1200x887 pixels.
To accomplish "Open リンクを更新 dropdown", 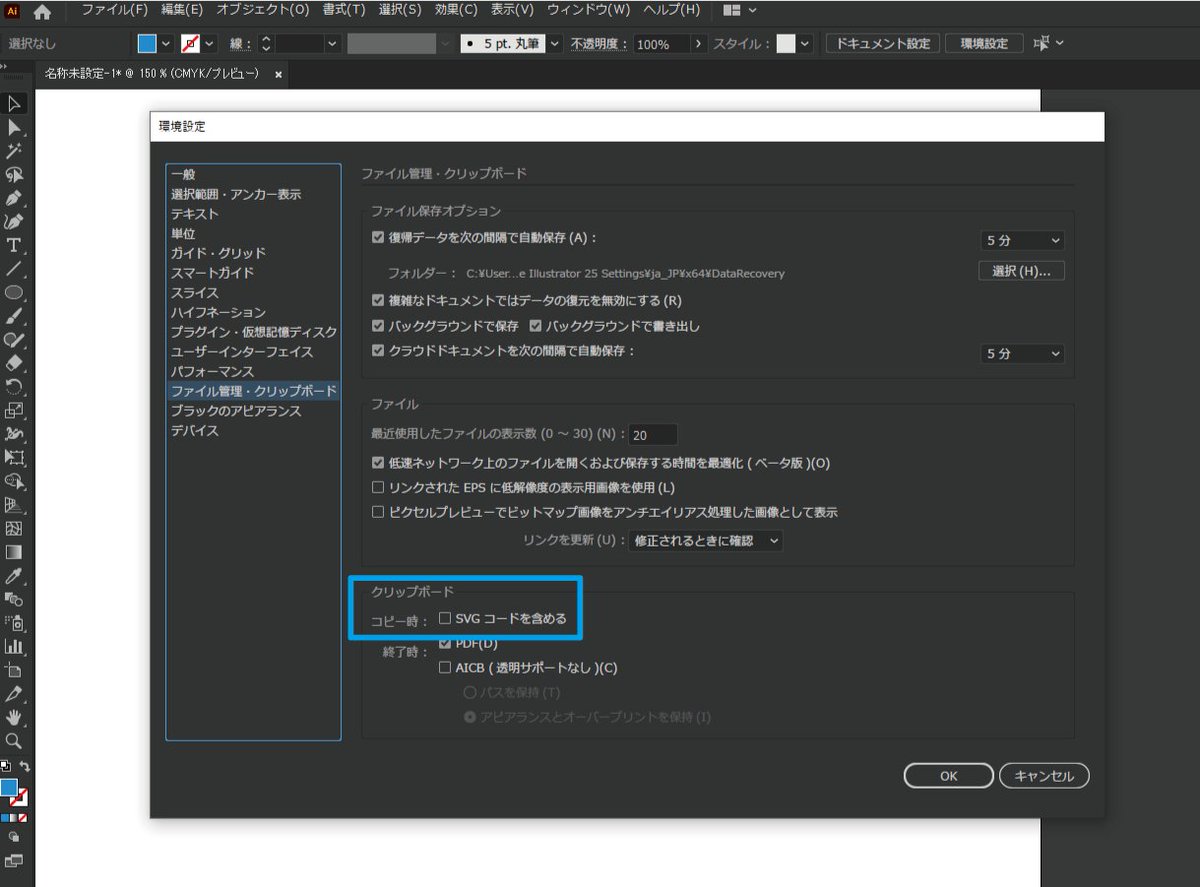I will click(x=705, y=540).
